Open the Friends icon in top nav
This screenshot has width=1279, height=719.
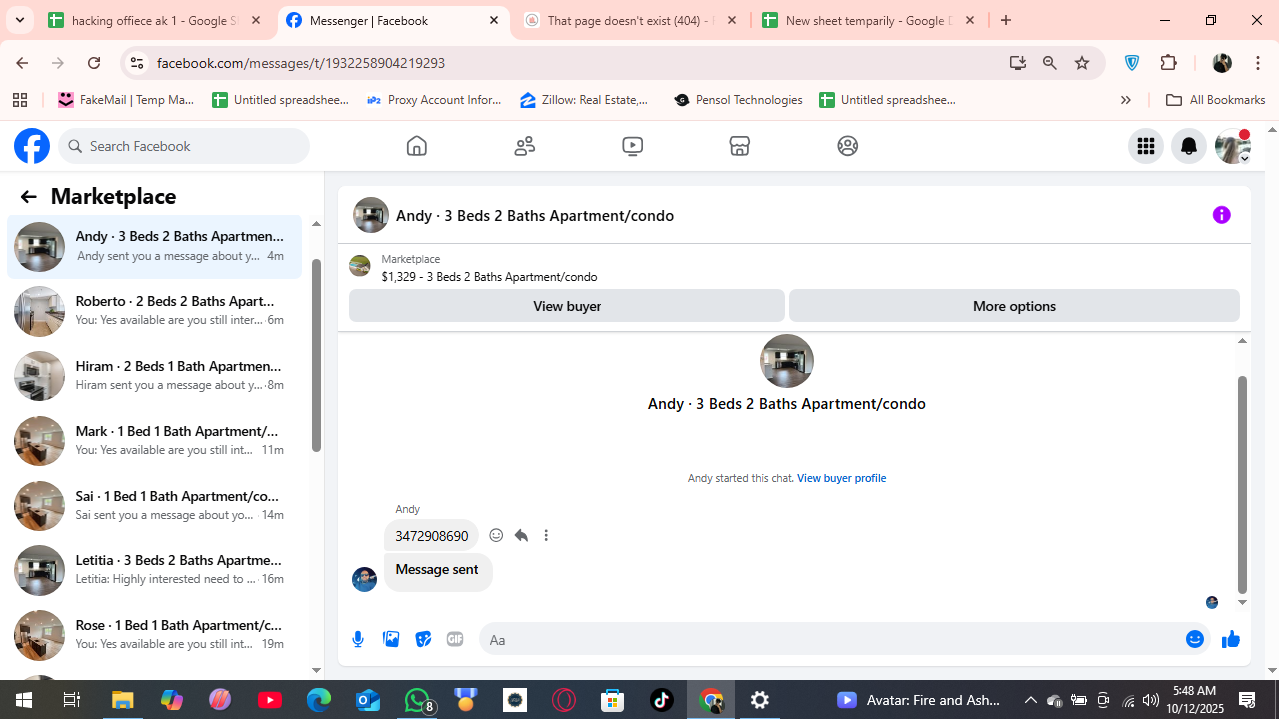point(525,146)
